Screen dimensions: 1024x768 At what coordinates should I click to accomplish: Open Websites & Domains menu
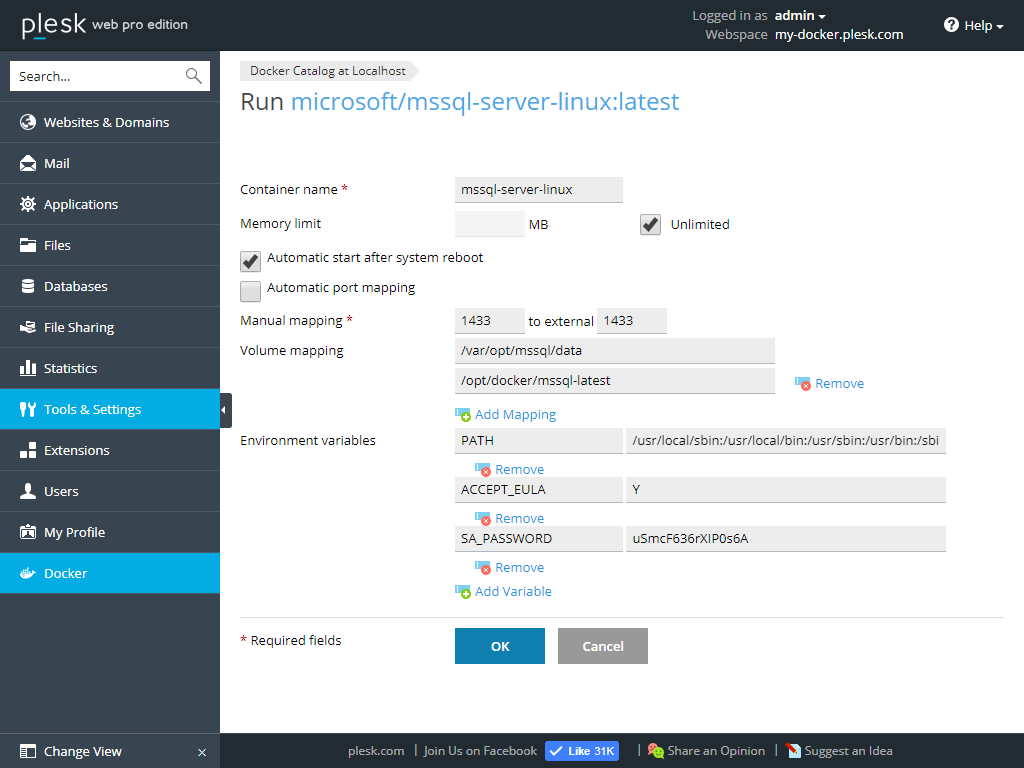click(x=110, y=122)
